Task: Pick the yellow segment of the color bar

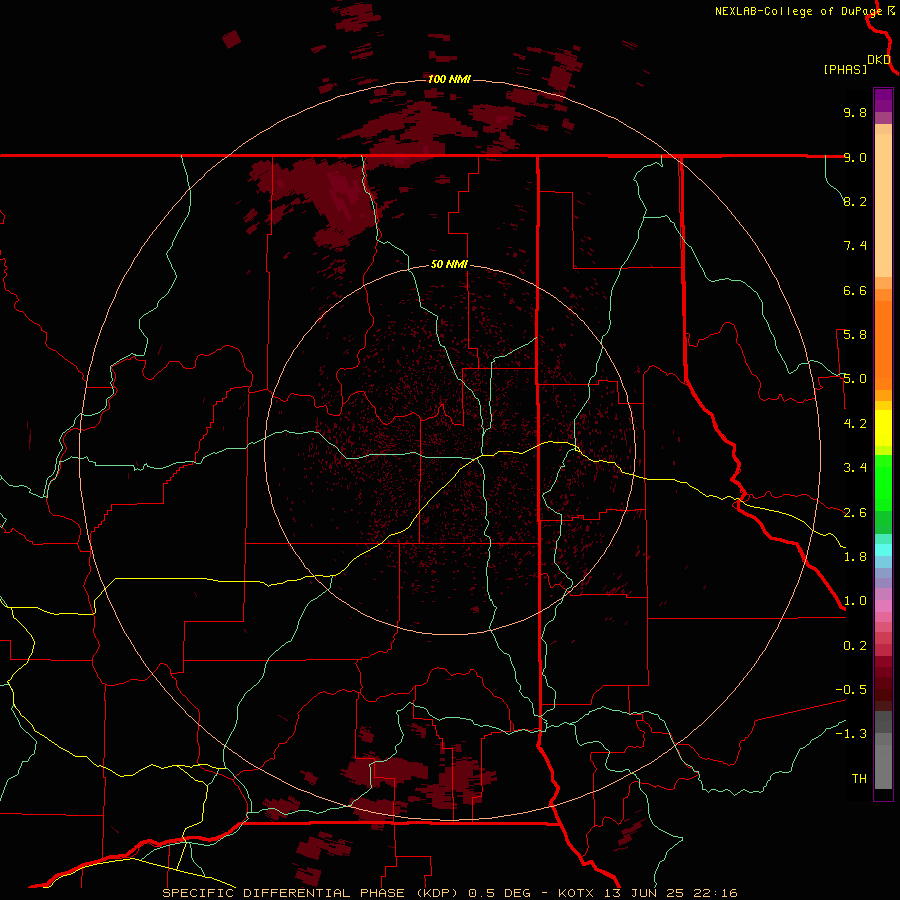Action: point(883,428)
